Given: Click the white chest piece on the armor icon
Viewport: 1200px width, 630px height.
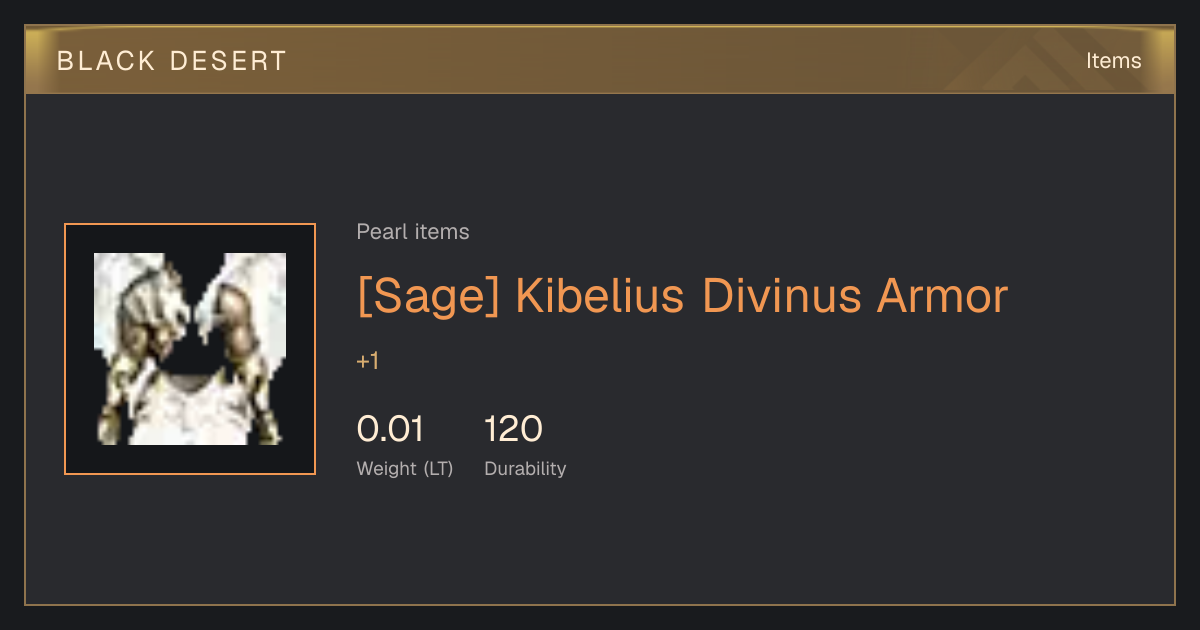Looking at the screenshot, I should [190, 408].
